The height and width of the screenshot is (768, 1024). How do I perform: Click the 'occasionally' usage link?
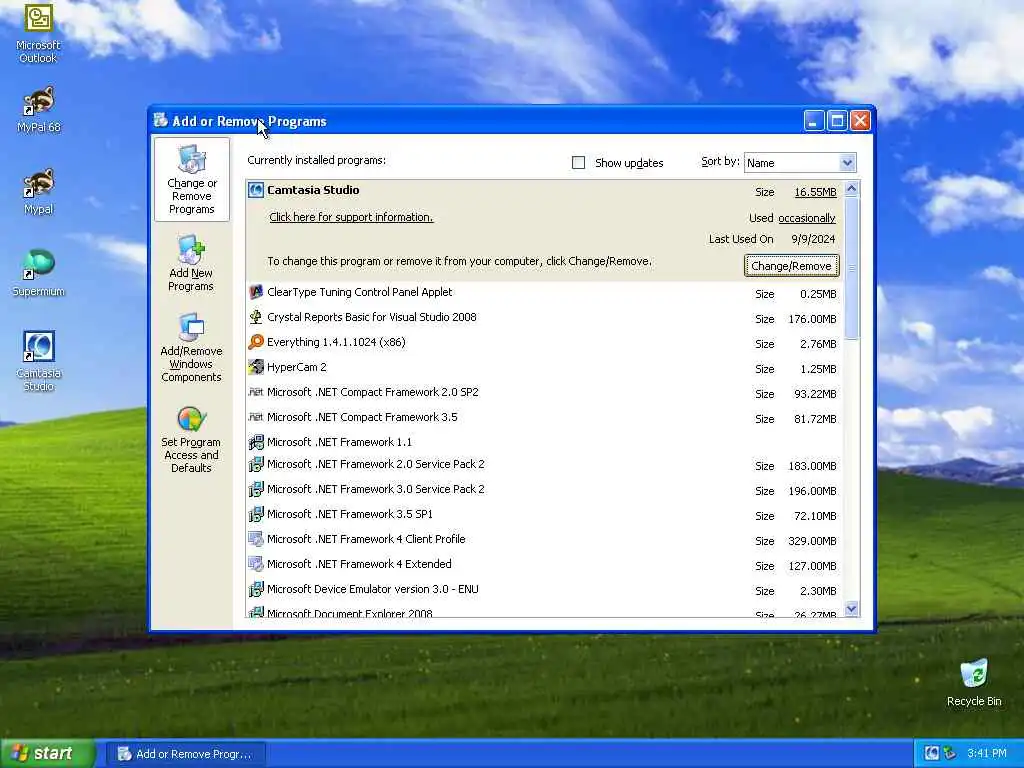point(807,218)
